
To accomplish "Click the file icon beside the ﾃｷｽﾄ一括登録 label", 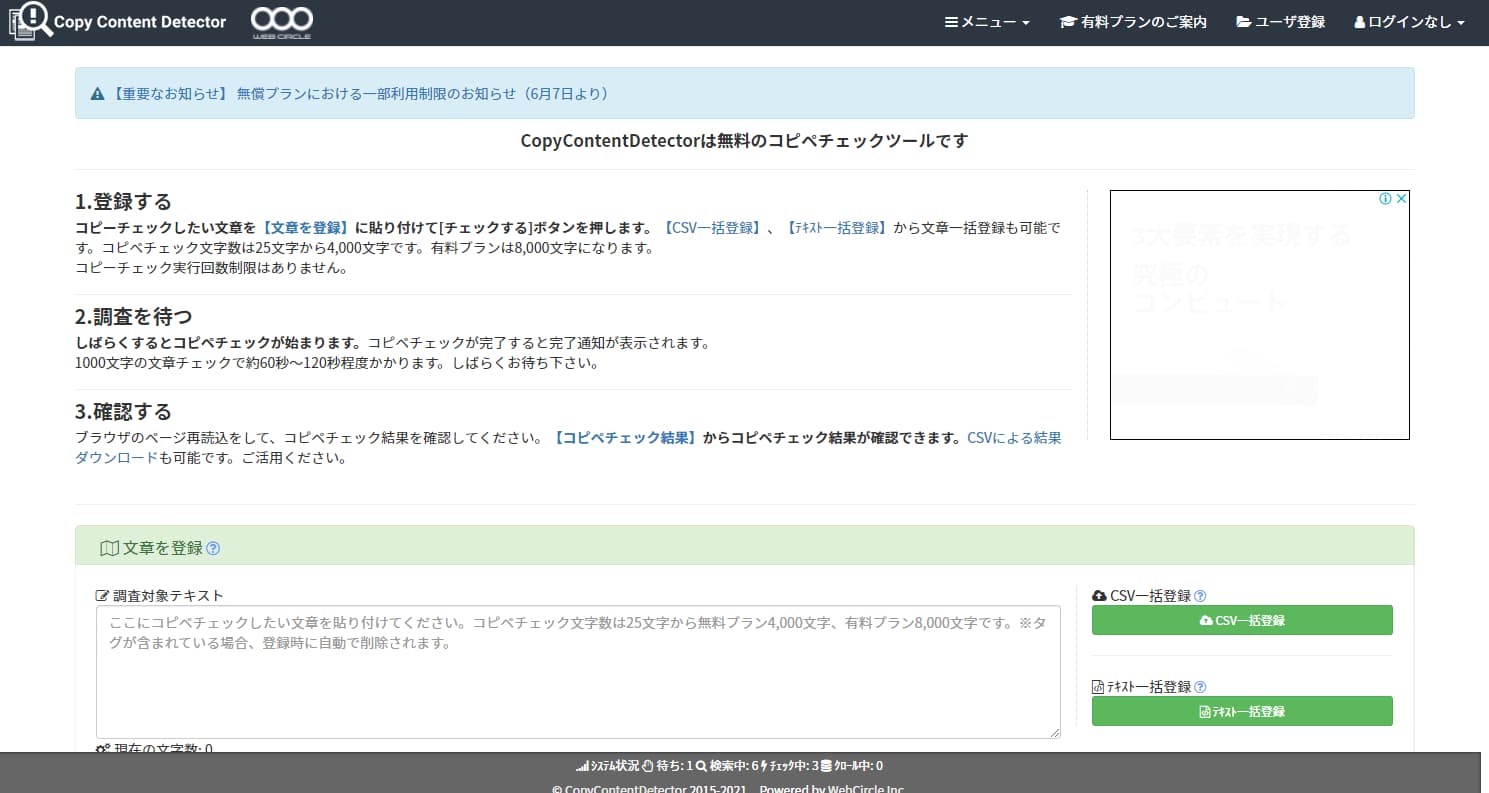I will [x=1098, y=687].
